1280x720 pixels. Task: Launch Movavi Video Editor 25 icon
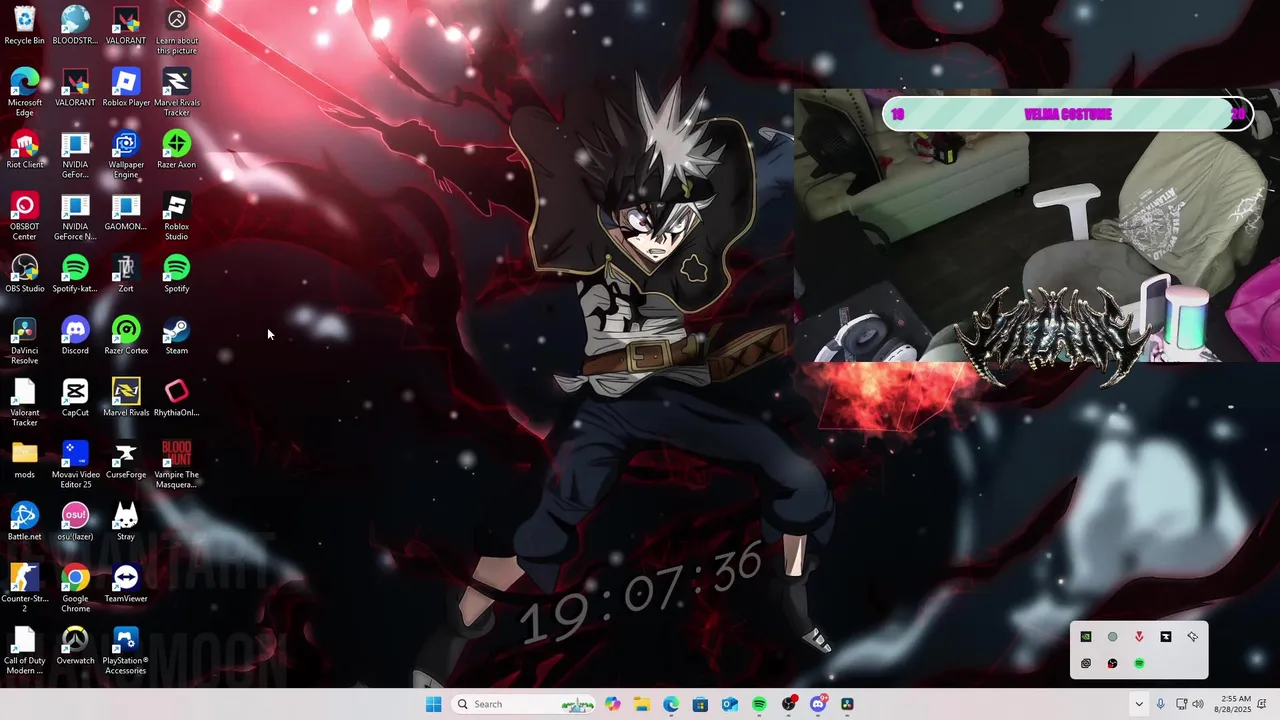(75, 465)
